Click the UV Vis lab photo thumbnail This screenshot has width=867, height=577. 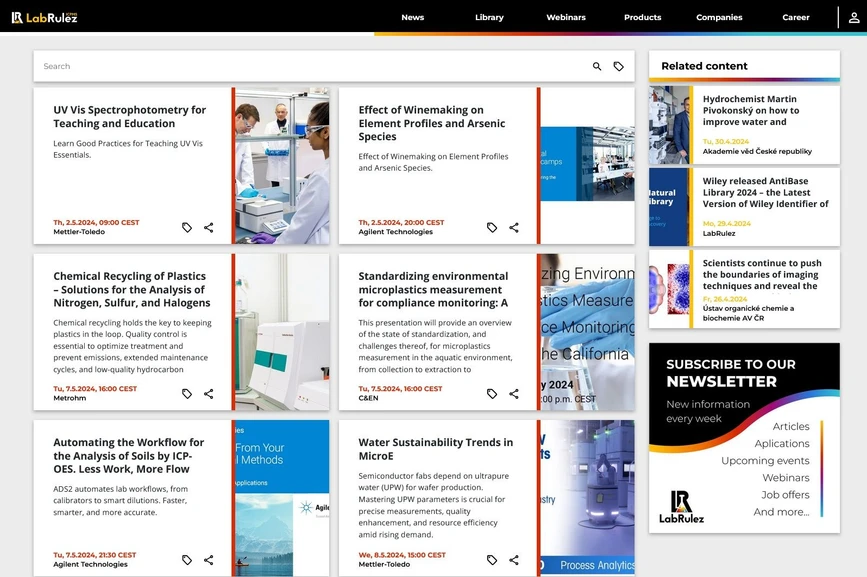[x=282, y=165]
